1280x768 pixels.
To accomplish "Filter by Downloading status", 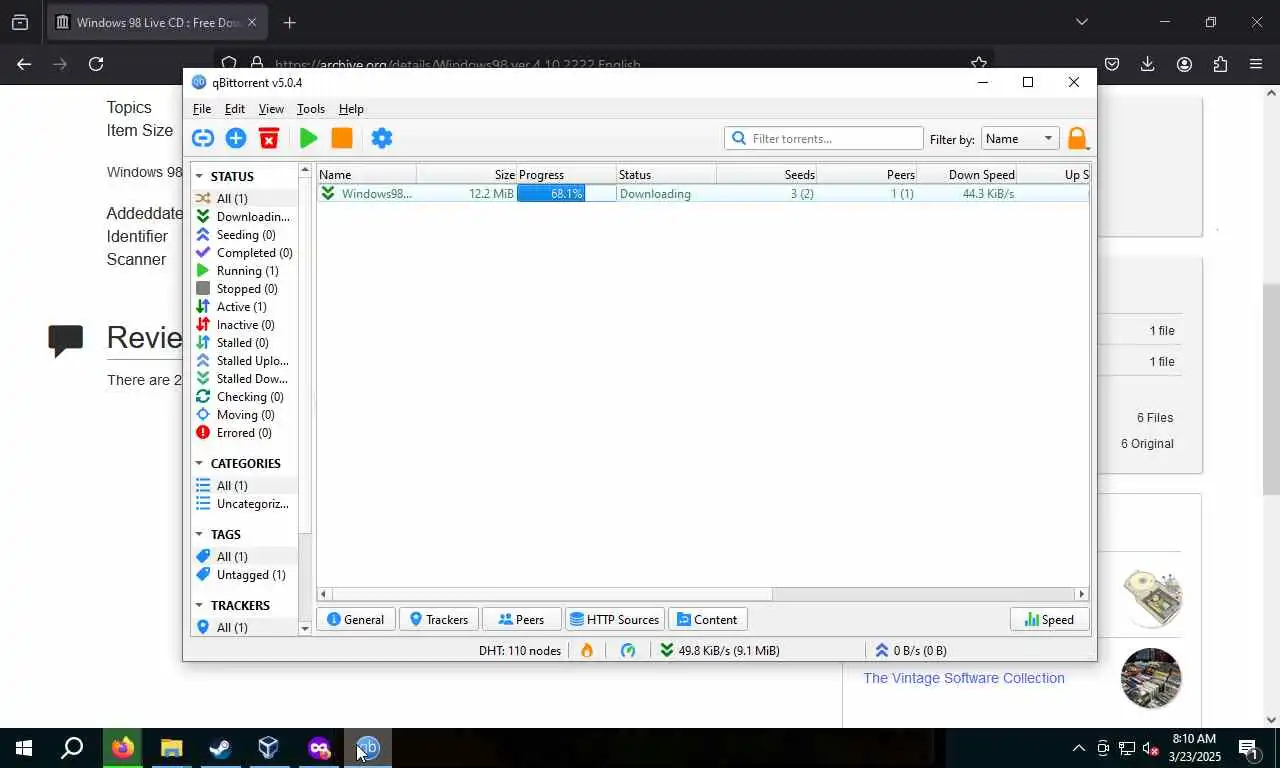I will click(x=244, y=217).
